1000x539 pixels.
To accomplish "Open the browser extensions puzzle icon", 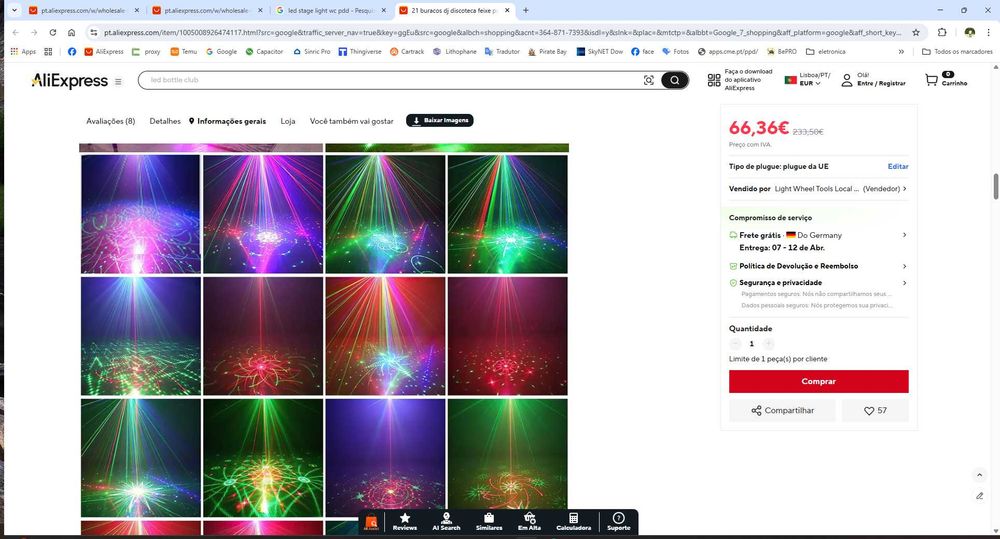I will (x=942, y=33).
